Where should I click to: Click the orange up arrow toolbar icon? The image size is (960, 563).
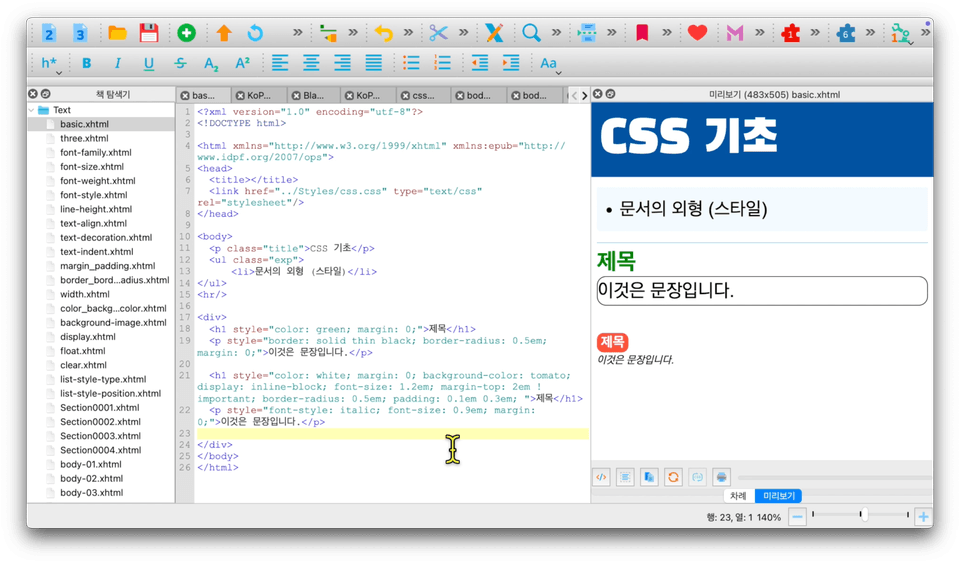coord(224,32)
